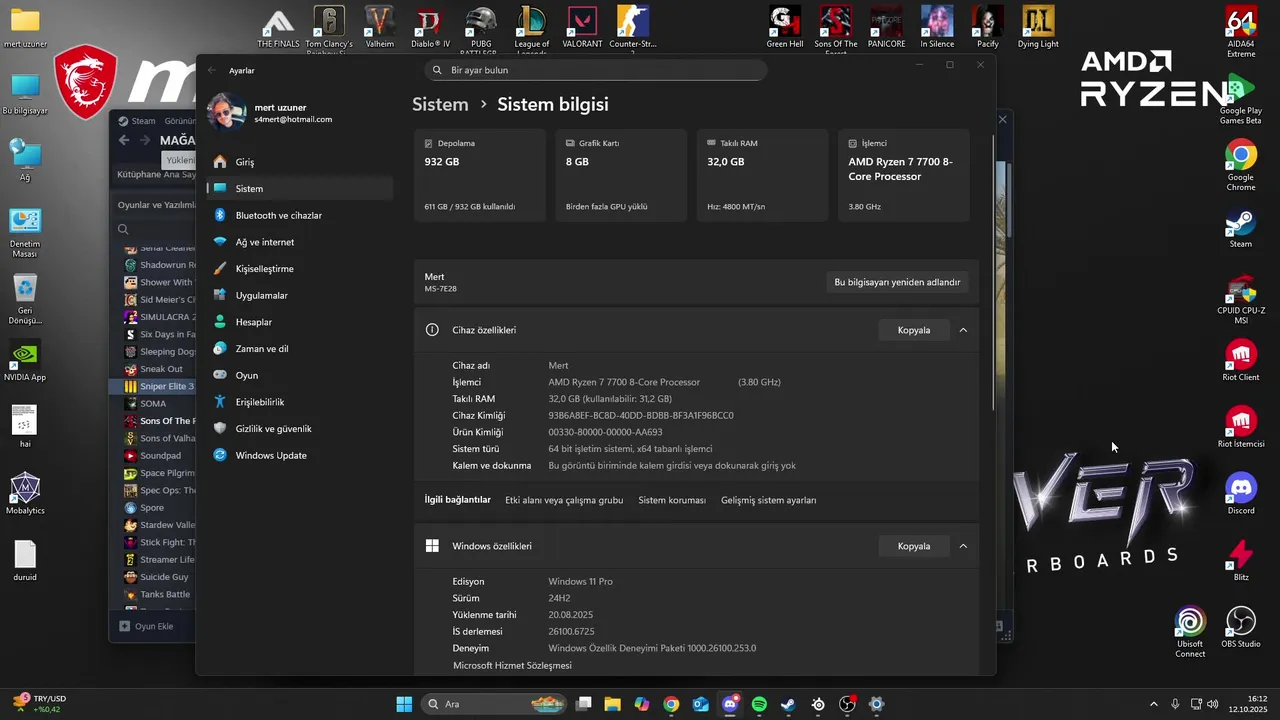Image resolution: width=1280 pixels, height=720 pixels.
Task: Click Bu bilgisayarı yeniden adlandır button
Action: tap(897, 282)
